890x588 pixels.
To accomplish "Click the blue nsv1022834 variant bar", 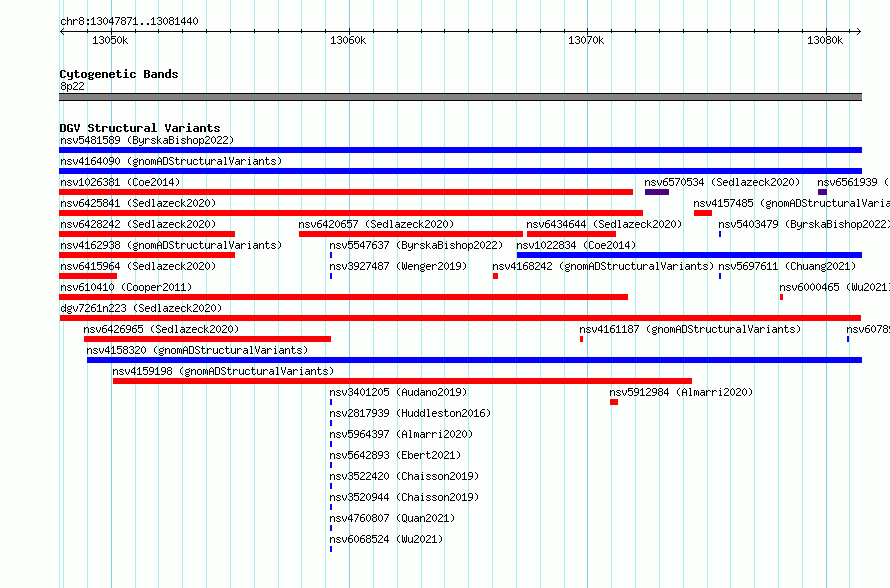I will pyautogui.click(x=690, y=255).
